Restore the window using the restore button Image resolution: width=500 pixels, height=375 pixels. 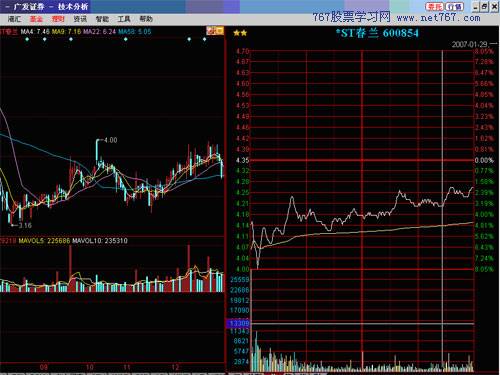click(484, 7)
